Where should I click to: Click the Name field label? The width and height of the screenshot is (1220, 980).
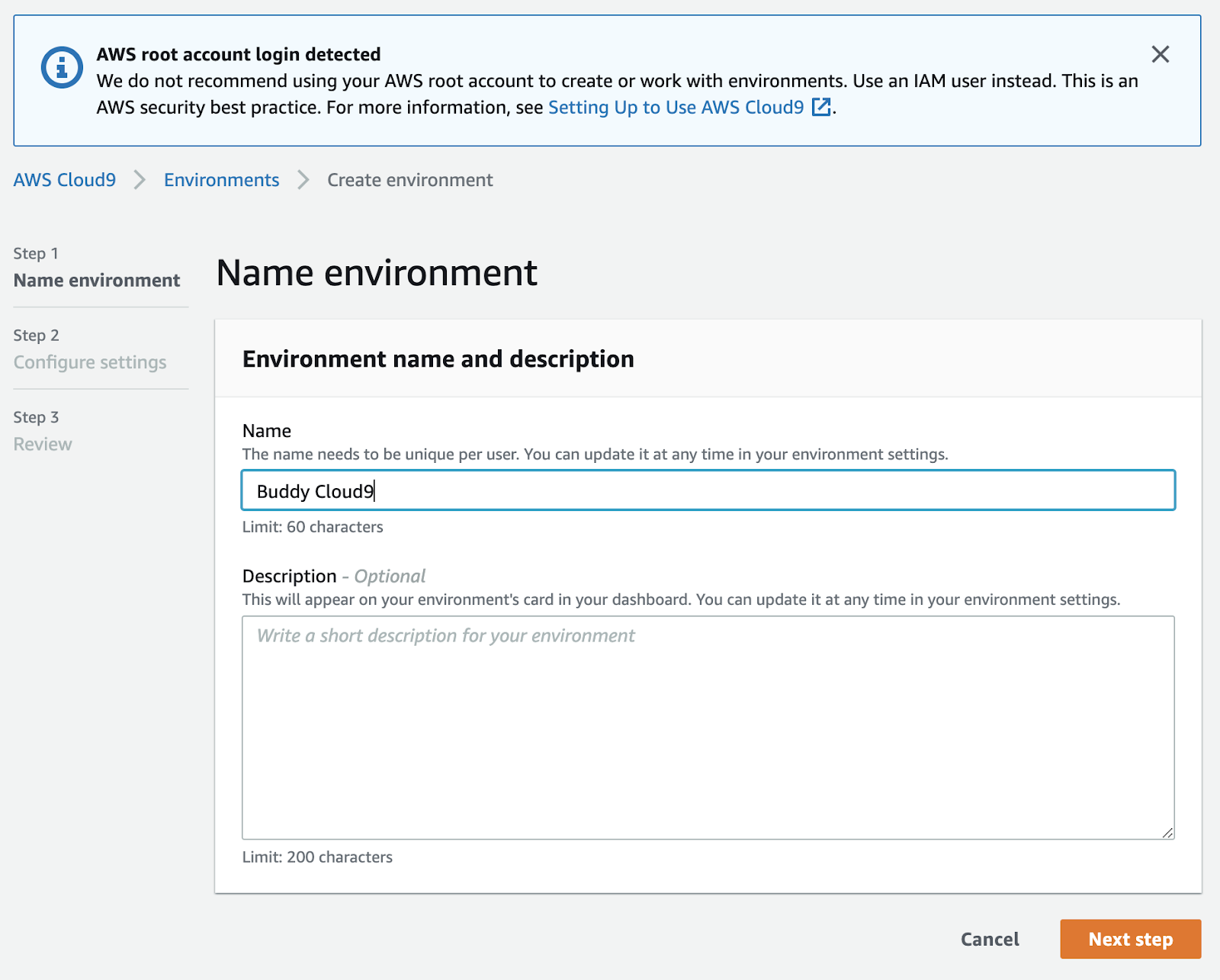[x=267, y=431]
